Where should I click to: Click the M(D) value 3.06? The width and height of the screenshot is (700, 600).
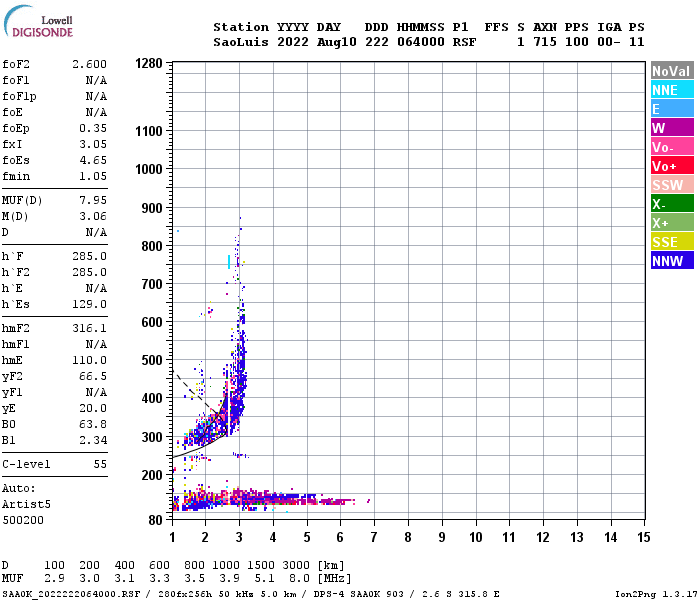93,216
